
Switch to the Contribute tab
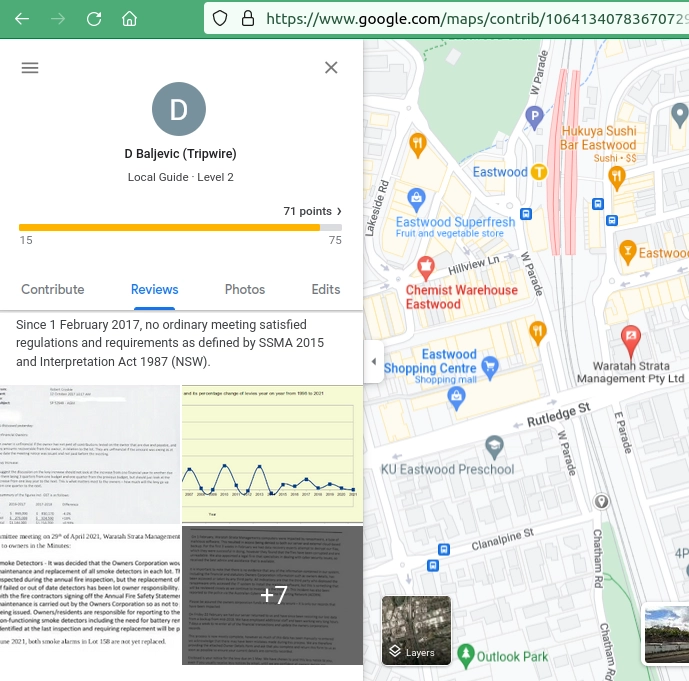(x=53, y=289)
